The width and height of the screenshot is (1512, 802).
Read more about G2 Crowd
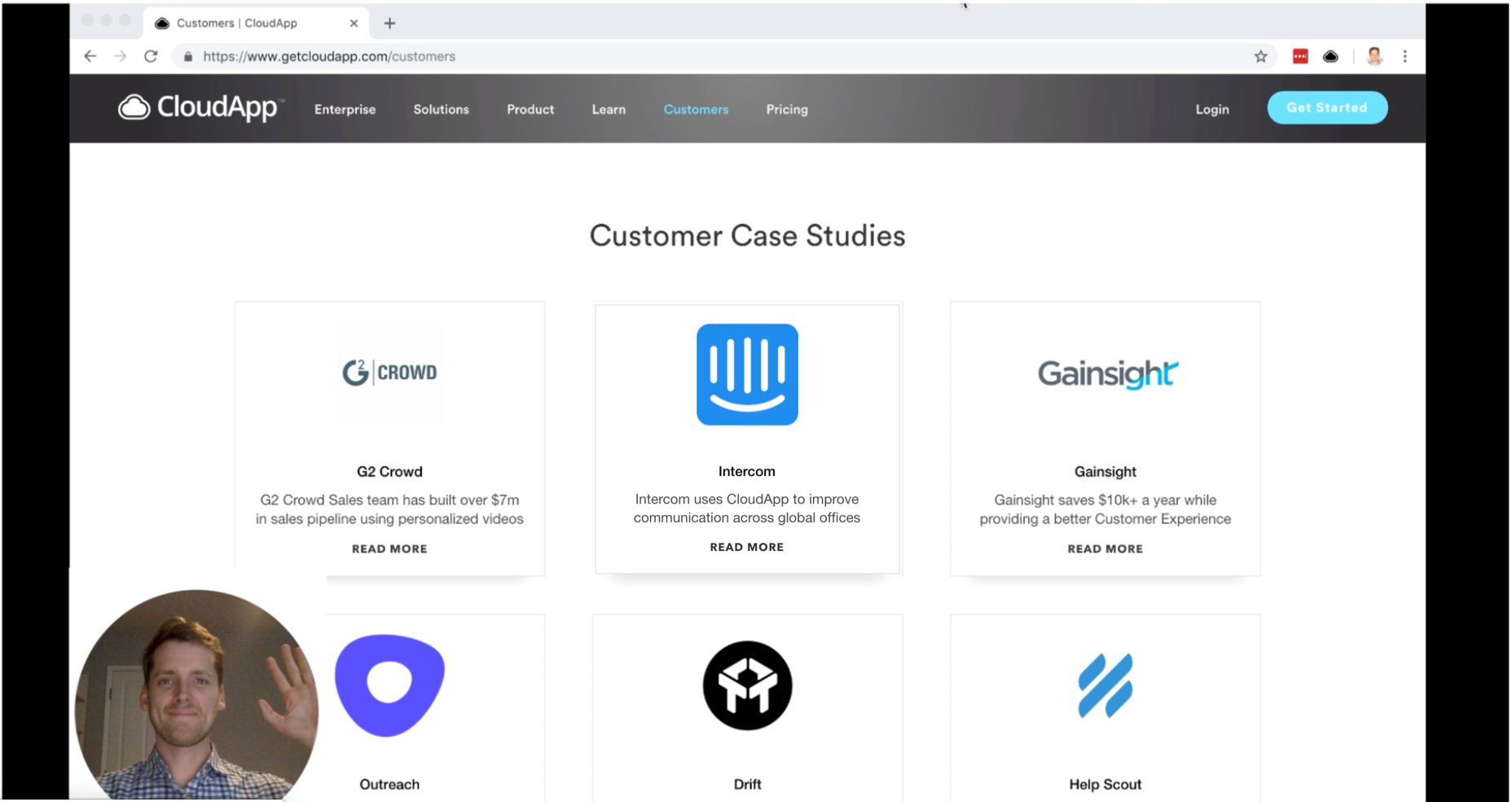coord(389,549)
